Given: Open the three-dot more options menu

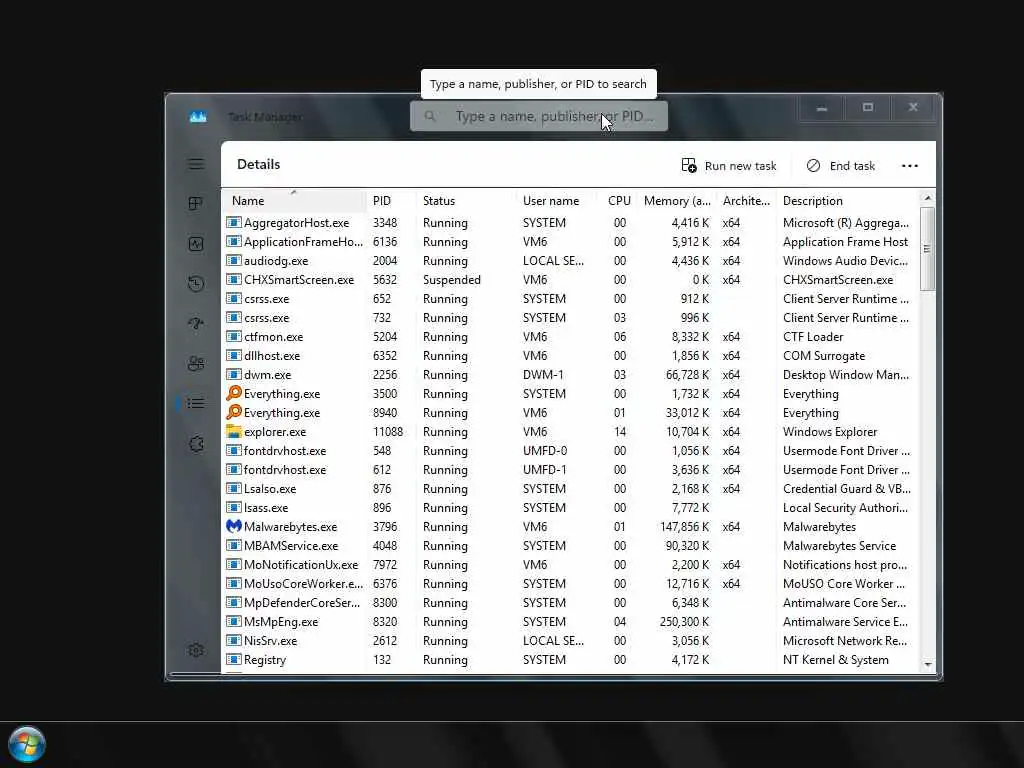Looking at the screenshot, I should [x=910, y=166].
